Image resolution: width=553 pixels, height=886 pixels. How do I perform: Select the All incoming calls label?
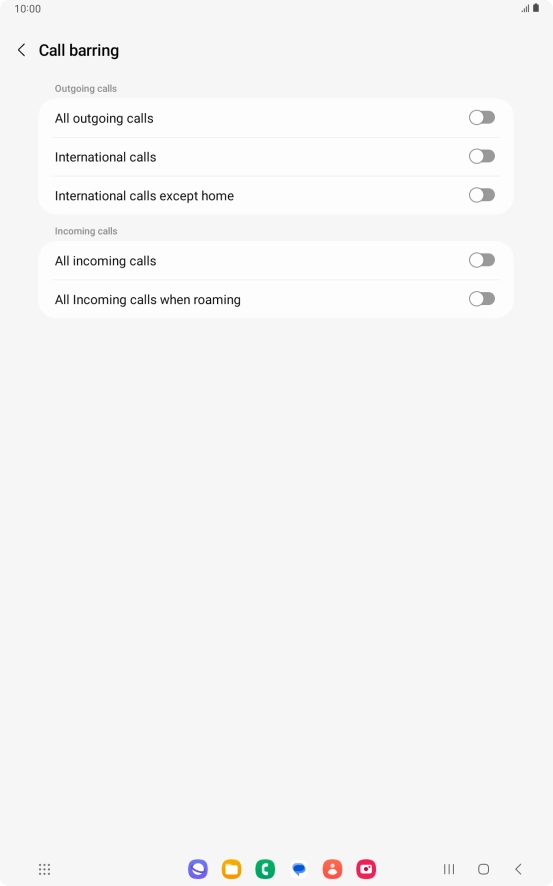106,261
